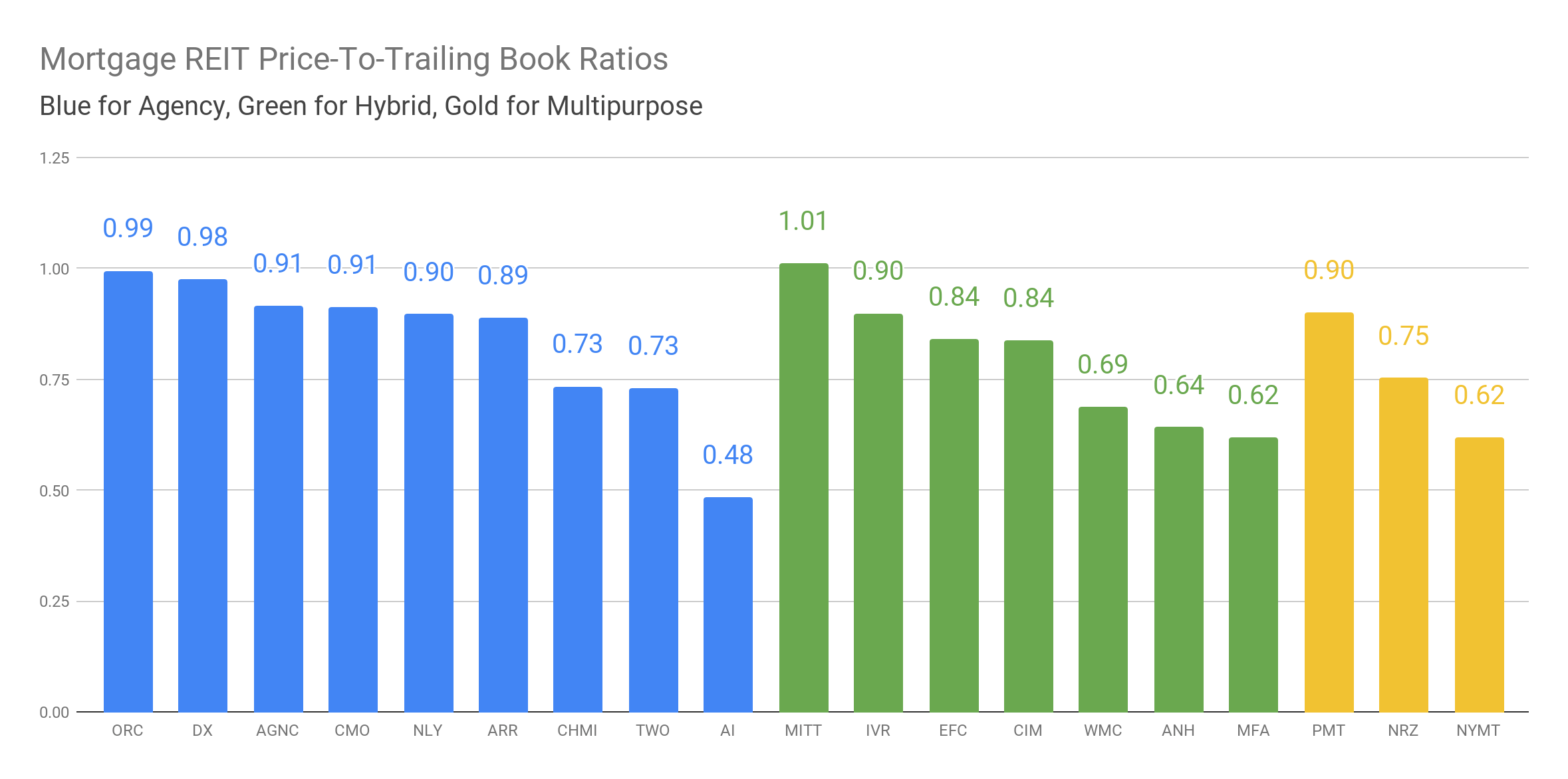The image size is (1568, 779).
Task: Click the MFA axis label
Action: click(x=1253, y=730)
